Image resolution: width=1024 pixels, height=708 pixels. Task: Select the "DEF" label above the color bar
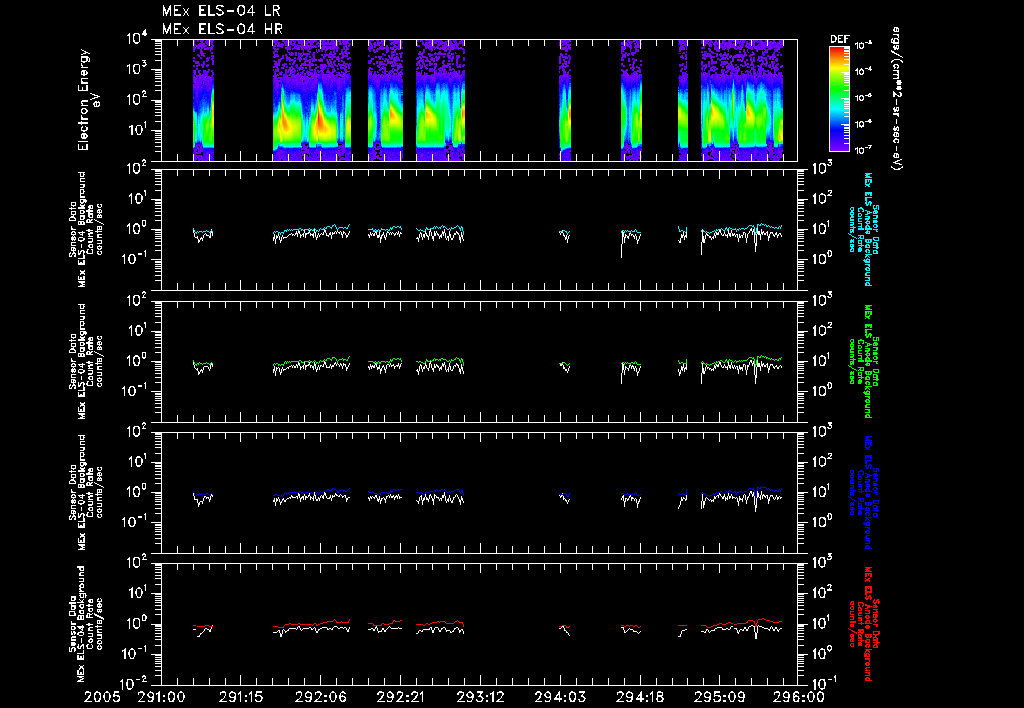click(839, 39)
